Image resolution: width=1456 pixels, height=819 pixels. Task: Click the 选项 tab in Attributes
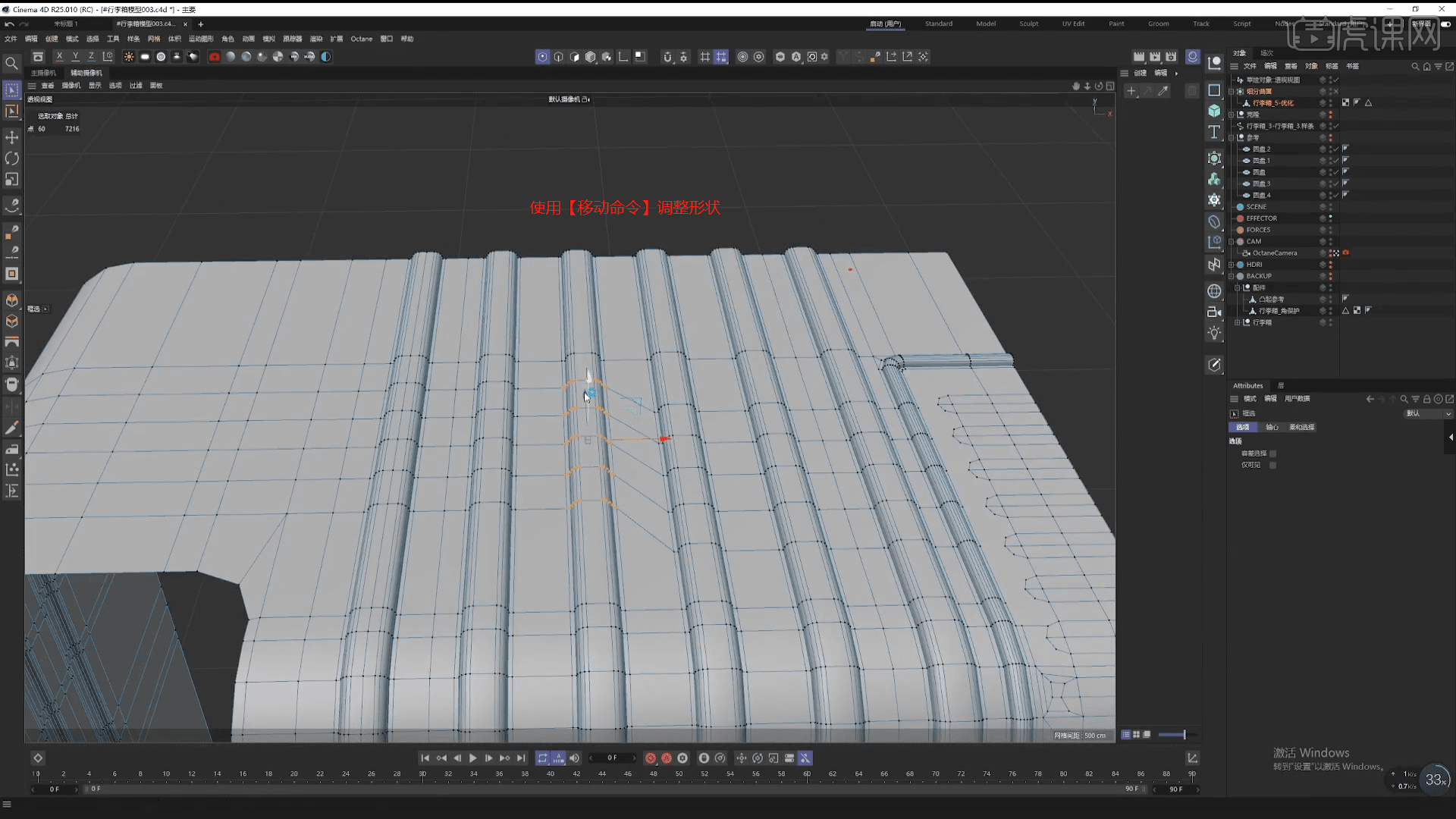[1242, 428]
